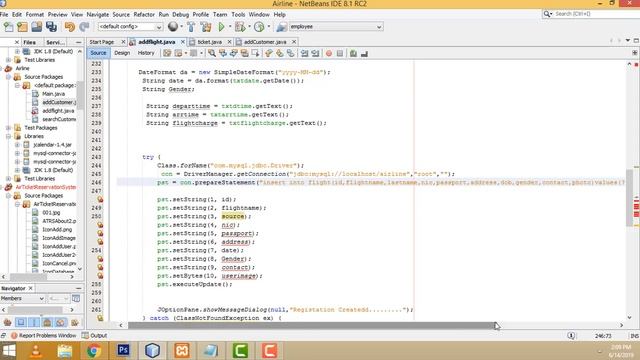This screenshot has height=360, width=640.
Task: Switch to the addCustomer.java tab
Action: point(265,42)
